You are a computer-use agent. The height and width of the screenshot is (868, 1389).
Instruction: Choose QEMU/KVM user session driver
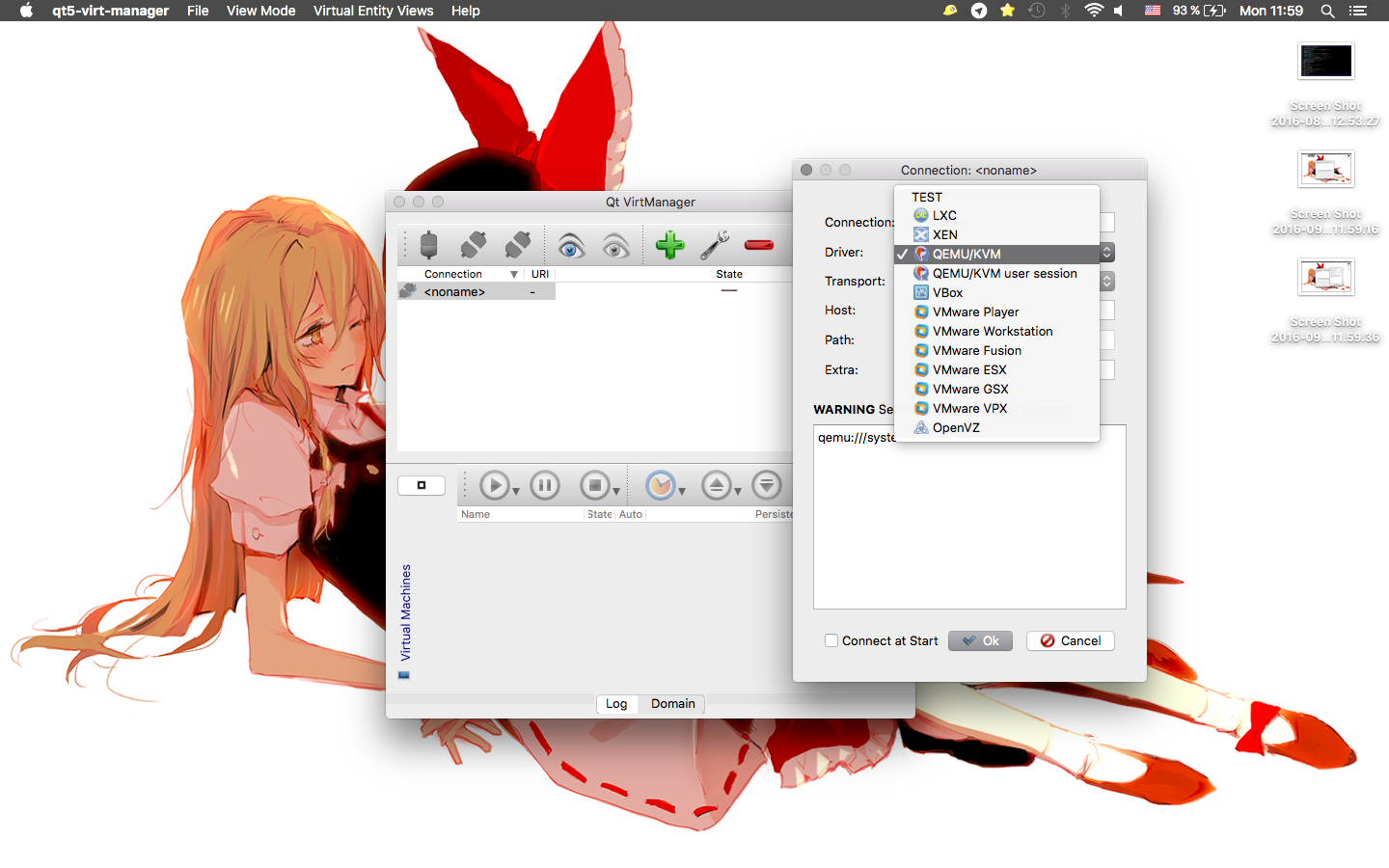point(997,273)
